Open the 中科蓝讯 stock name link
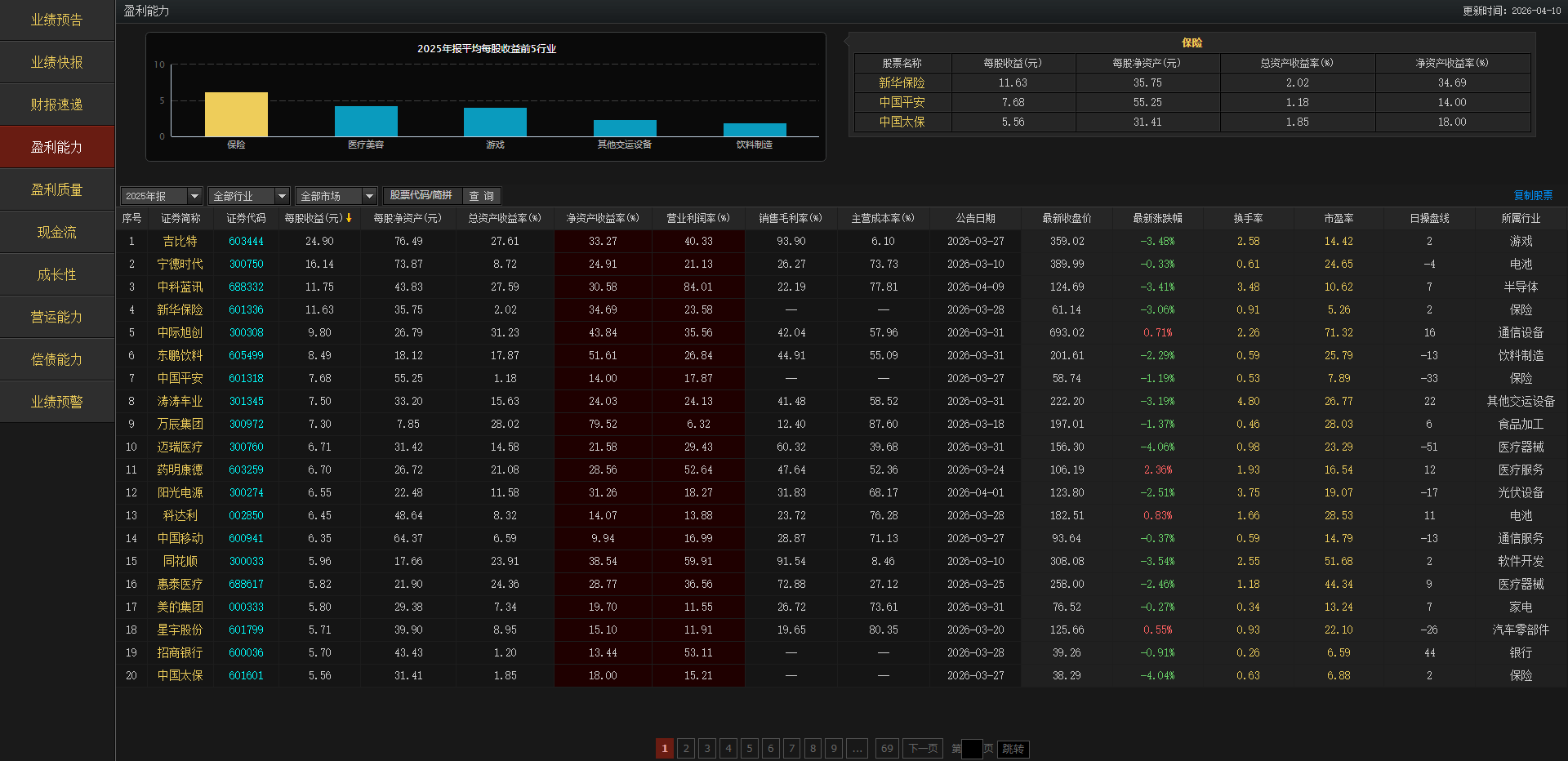Image resolution: width=1568 pixels, height=761 pixels. point(180,287)
